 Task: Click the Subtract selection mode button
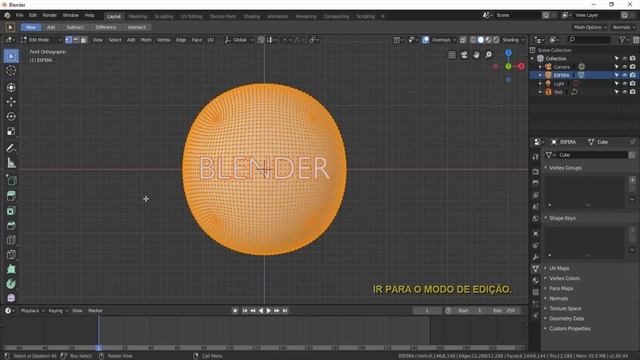75,27
